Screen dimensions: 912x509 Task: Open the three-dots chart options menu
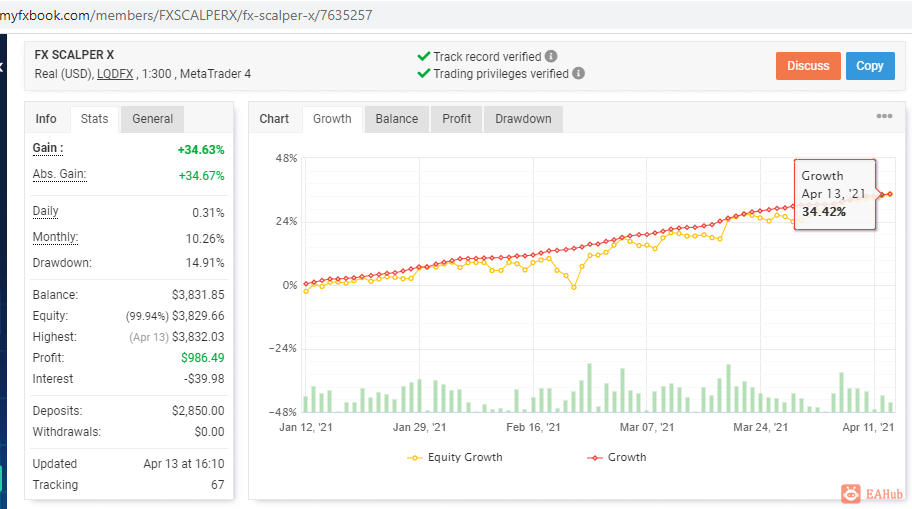[x=884, y=116]
